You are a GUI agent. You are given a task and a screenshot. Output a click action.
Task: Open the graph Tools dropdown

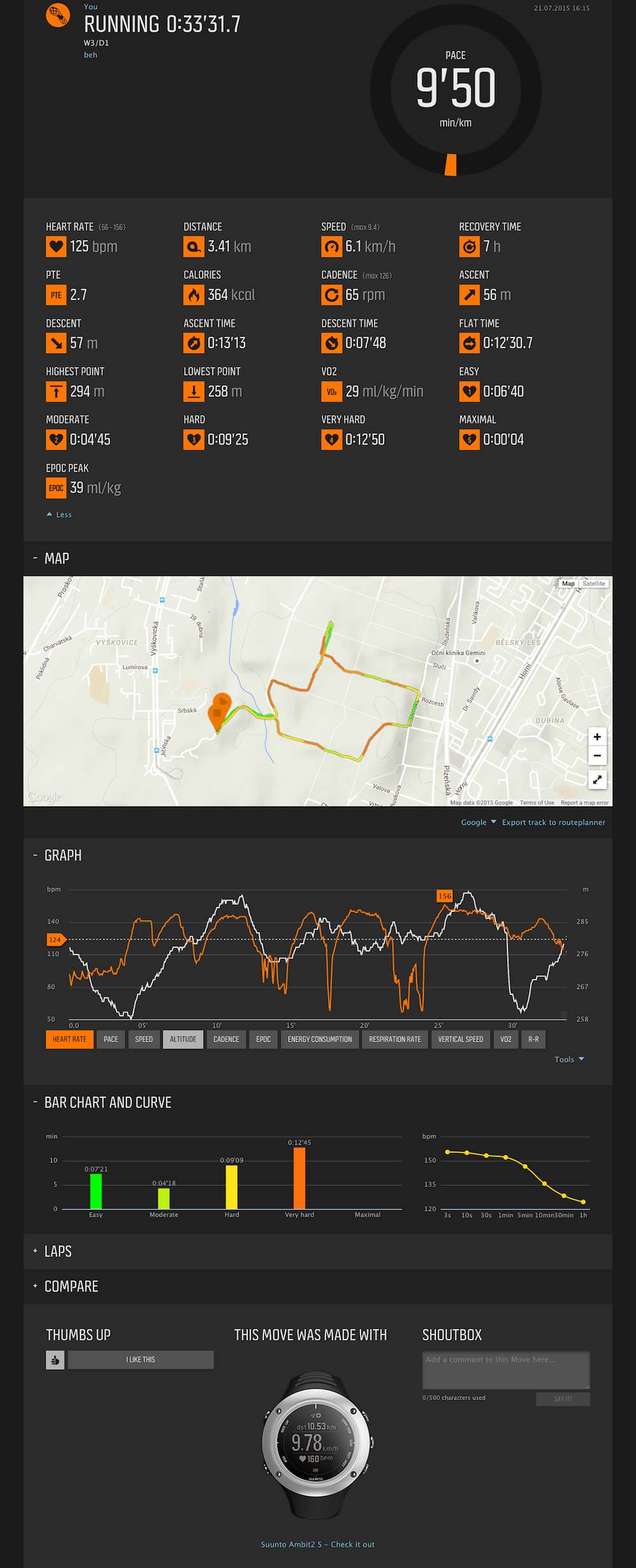click(x=569, y=1059)
